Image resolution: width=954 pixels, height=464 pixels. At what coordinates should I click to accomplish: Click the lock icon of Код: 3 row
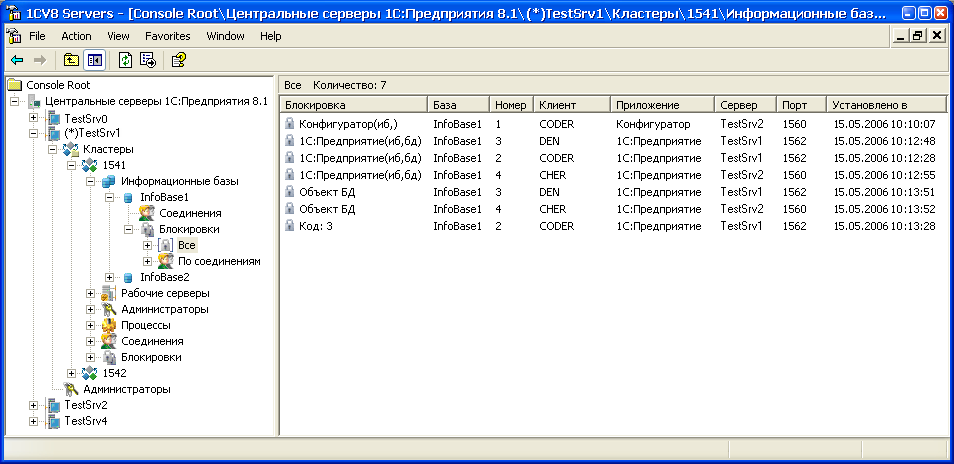click(290, 226)
